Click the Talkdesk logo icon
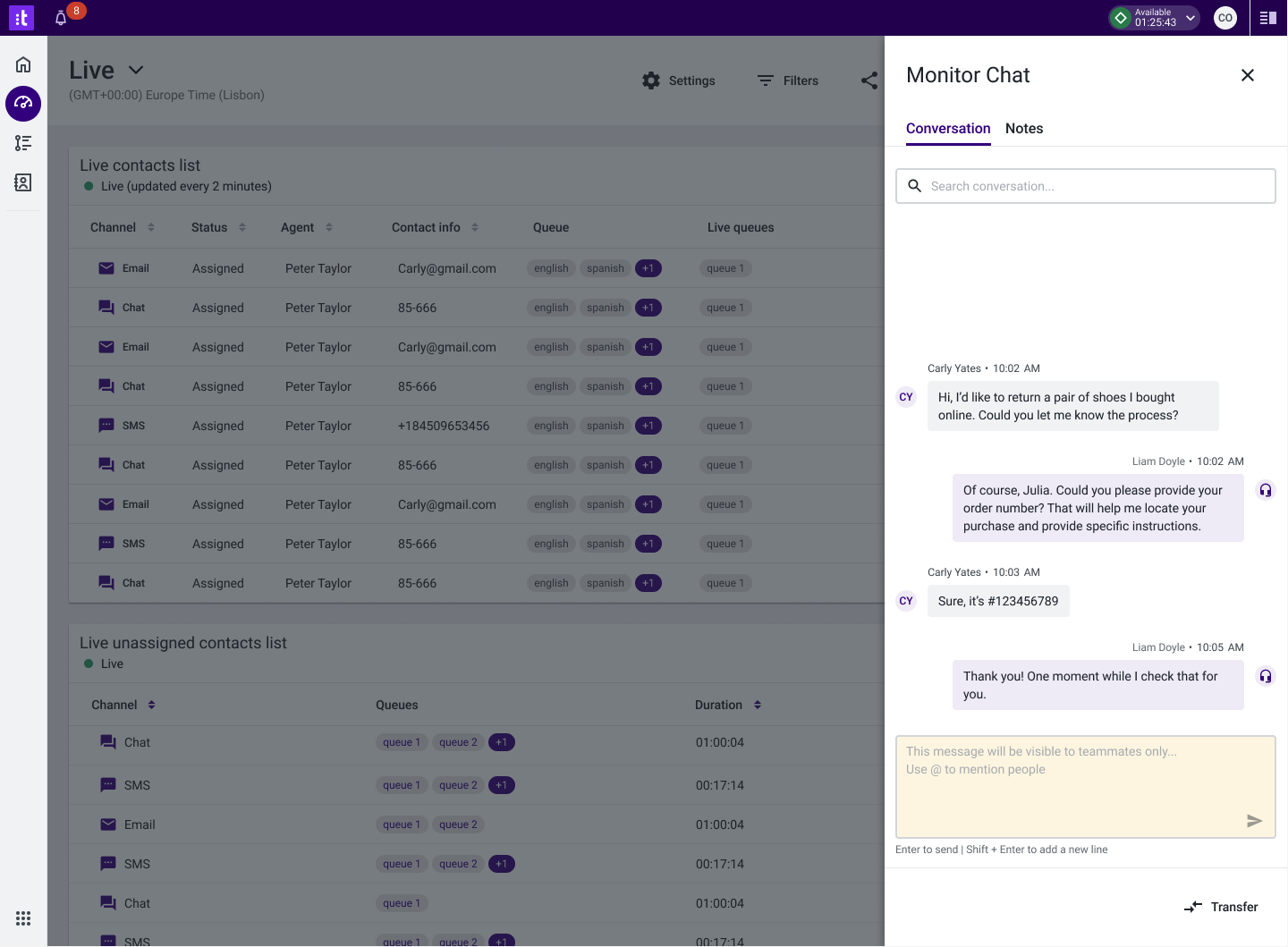The width and height of the screenshot is (1288, 947). (21, 18)
